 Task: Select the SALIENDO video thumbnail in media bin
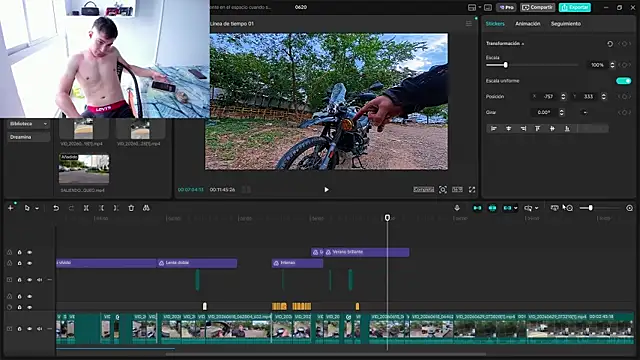pyautogui.click(x=84, y=169)
